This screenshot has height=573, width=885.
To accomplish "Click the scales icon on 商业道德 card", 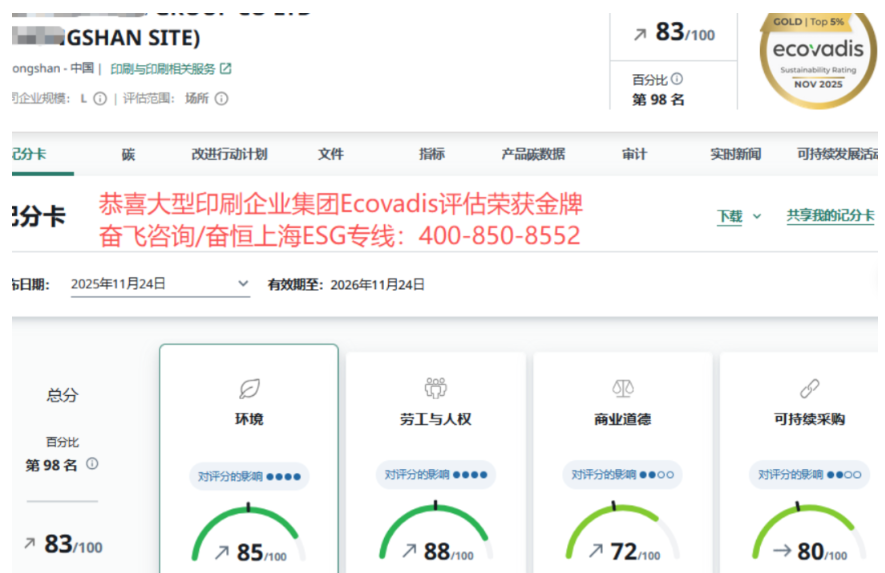I will (623, 388).
